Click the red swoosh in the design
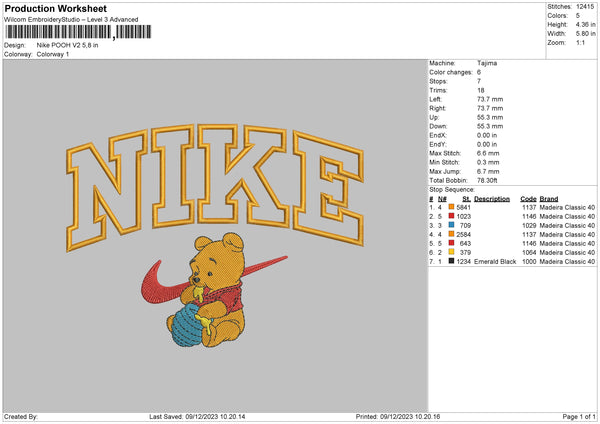 pyautogui.click(x=165, y=283)
